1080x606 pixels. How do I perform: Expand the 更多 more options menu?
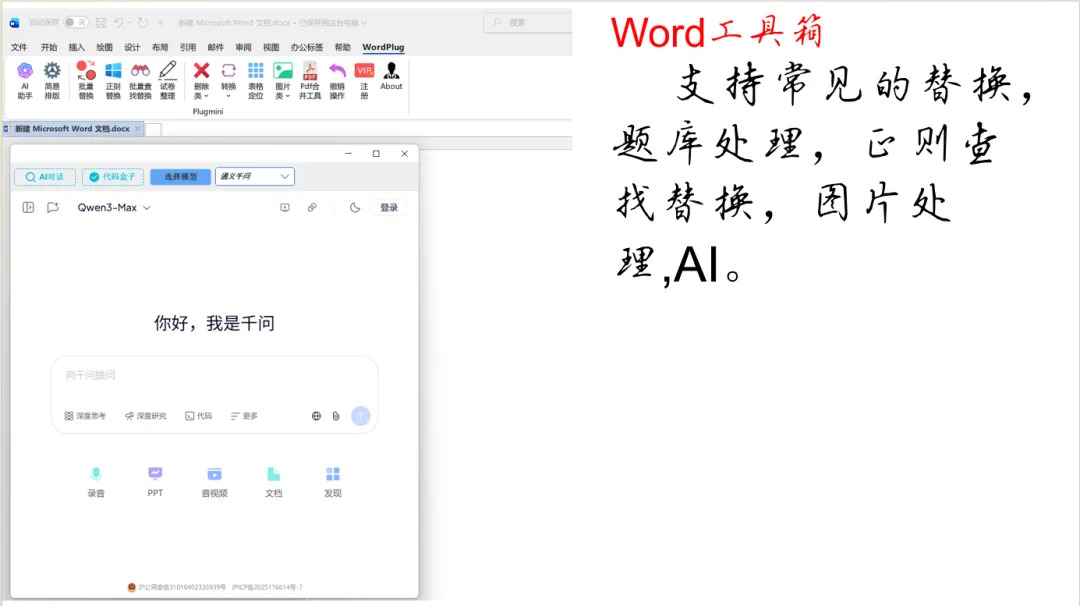point(244,416)
